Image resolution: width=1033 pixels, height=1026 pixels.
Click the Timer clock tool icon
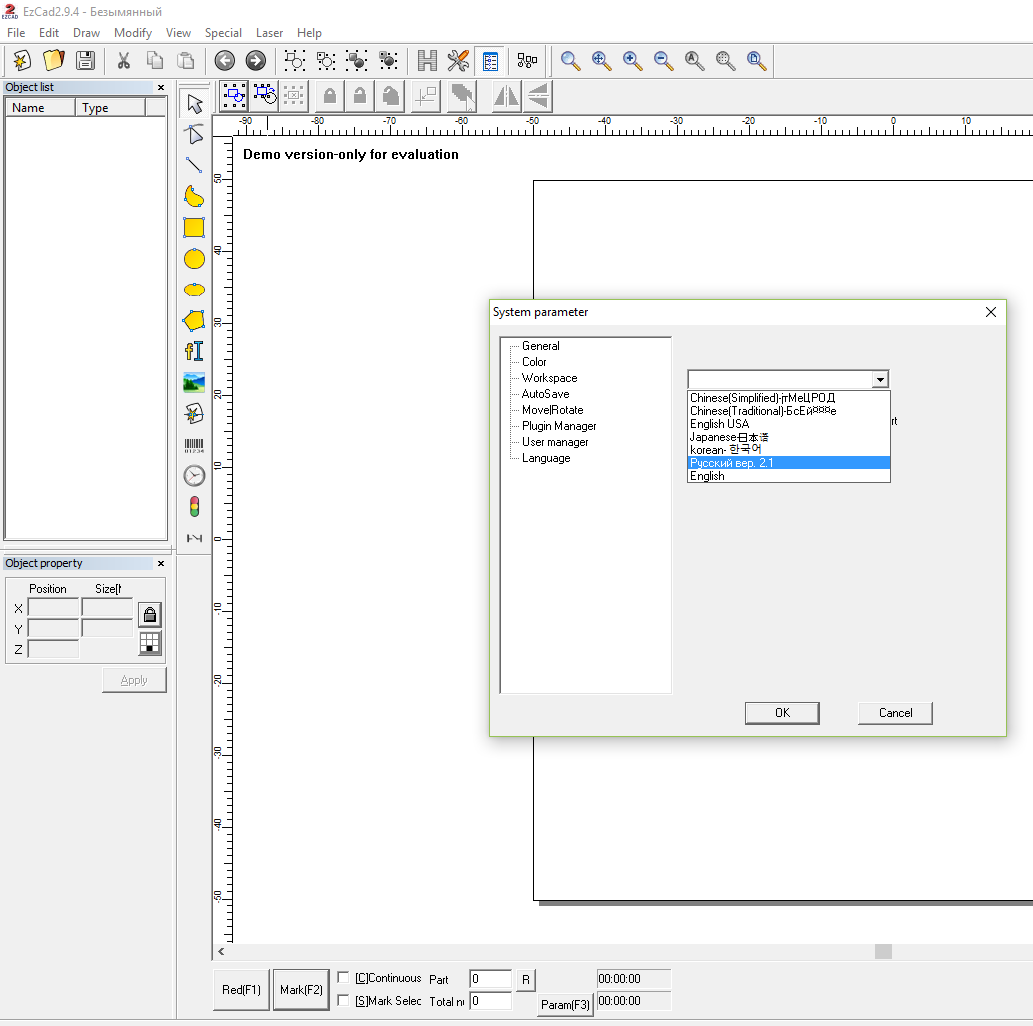tap(194, 476)
